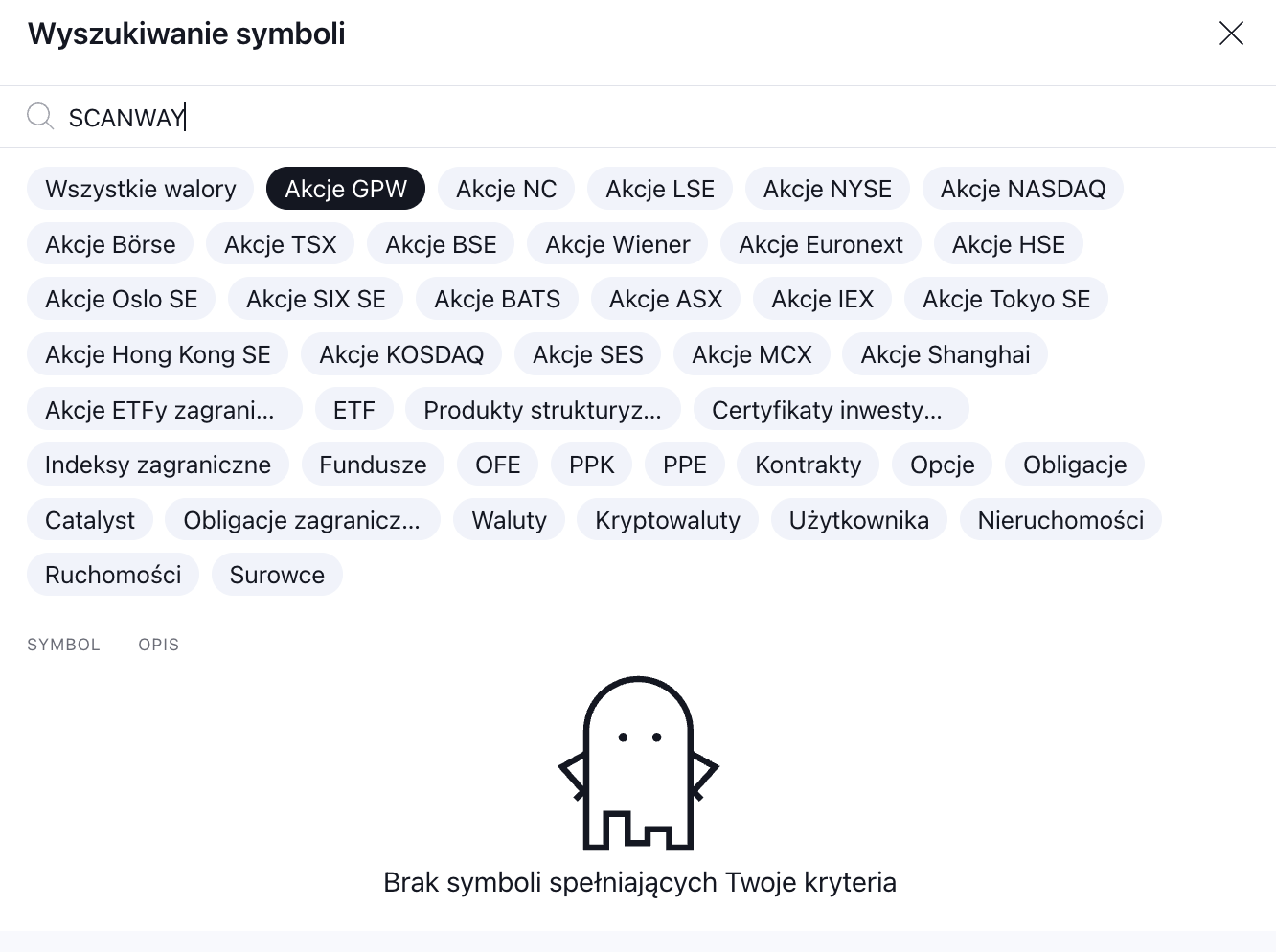Open the Catalyst category
This screenshot has height=952, width=1276.
tap(90, 520)
